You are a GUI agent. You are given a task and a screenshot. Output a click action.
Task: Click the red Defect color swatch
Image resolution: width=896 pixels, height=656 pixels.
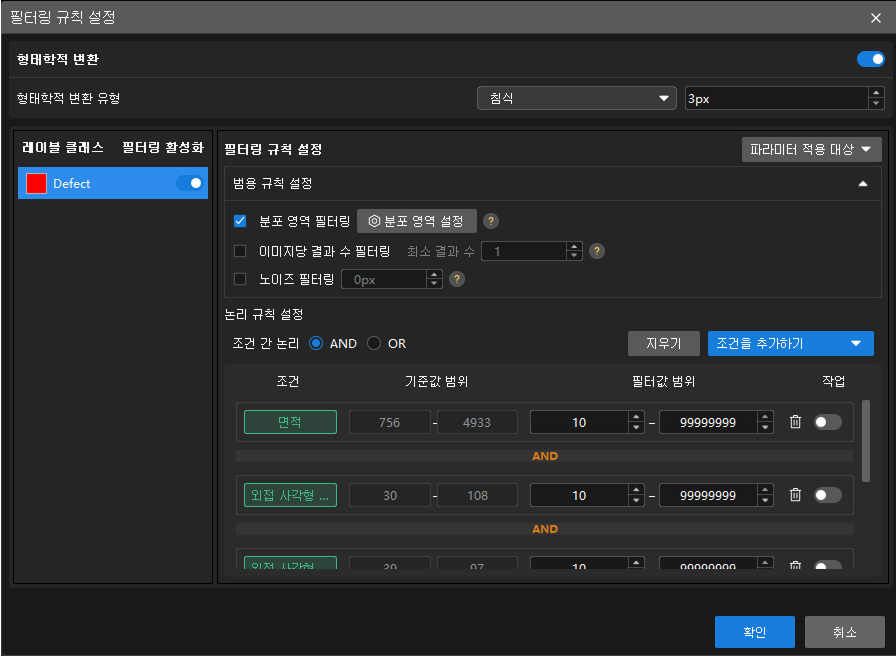click(36, 183)
